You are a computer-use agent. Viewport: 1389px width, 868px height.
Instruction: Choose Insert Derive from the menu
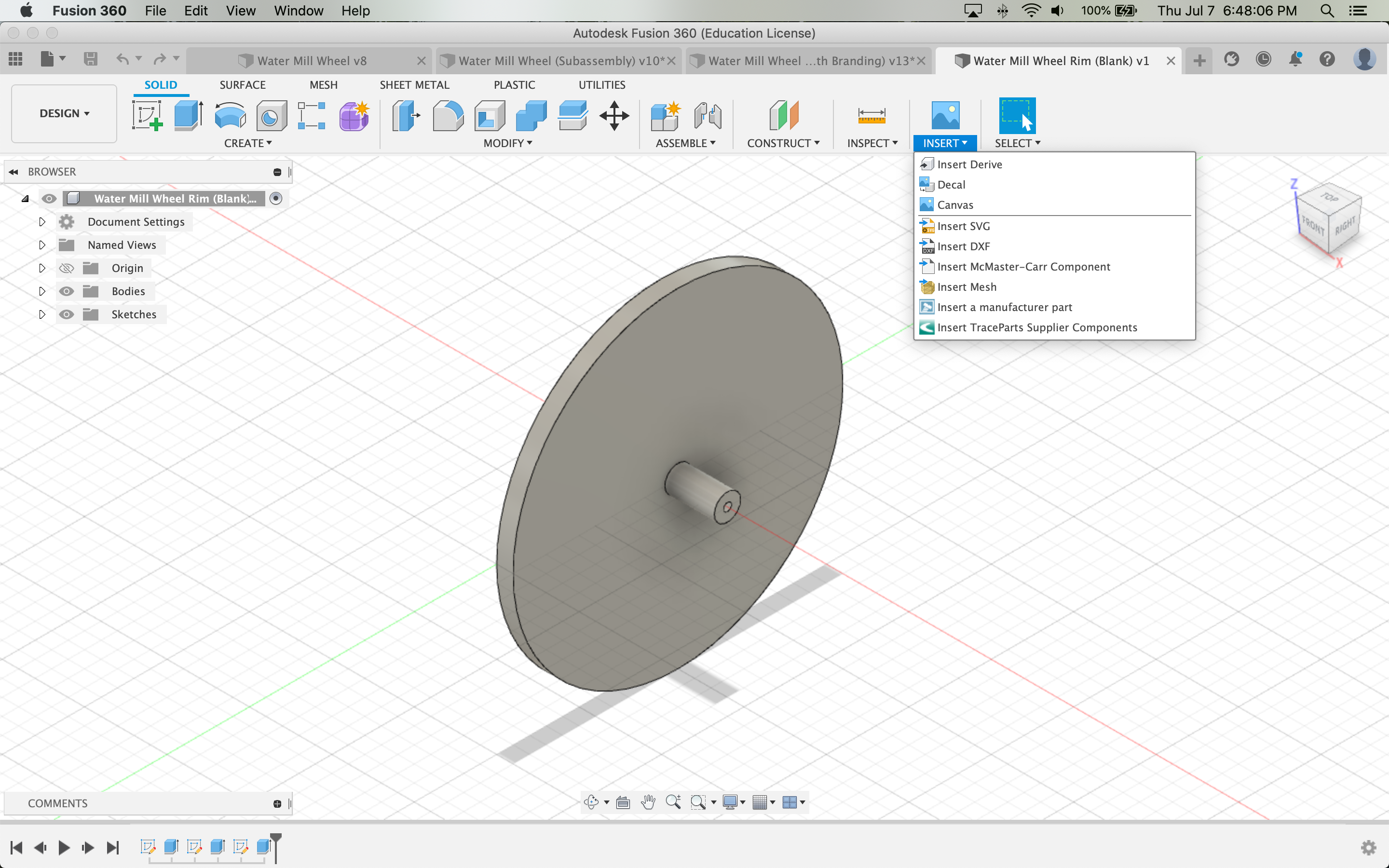[x=1054, y=164]
